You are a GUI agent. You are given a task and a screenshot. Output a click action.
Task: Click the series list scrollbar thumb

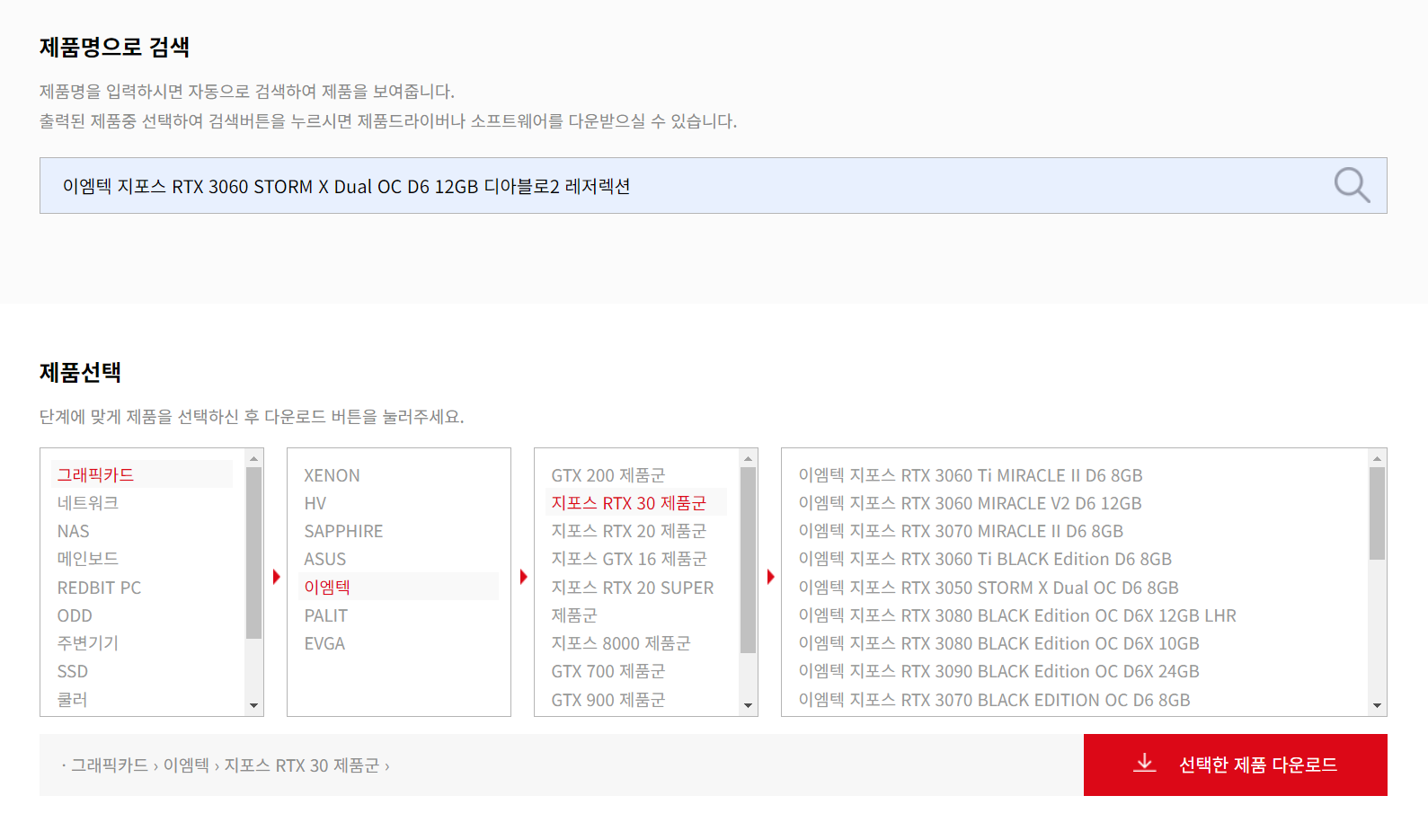click(748, 560)
